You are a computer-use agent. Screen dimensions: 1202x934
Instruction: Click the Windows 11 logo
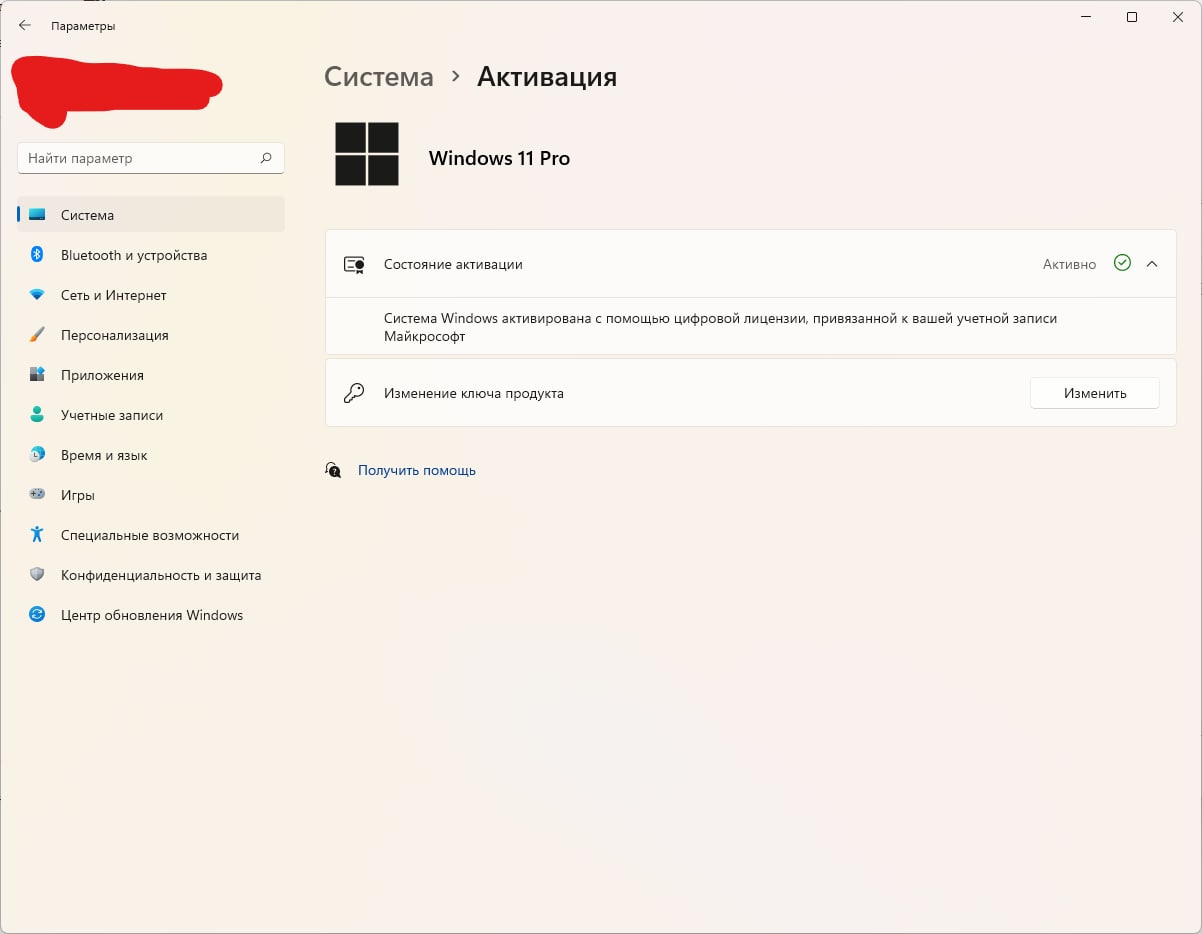pos(367,154)
